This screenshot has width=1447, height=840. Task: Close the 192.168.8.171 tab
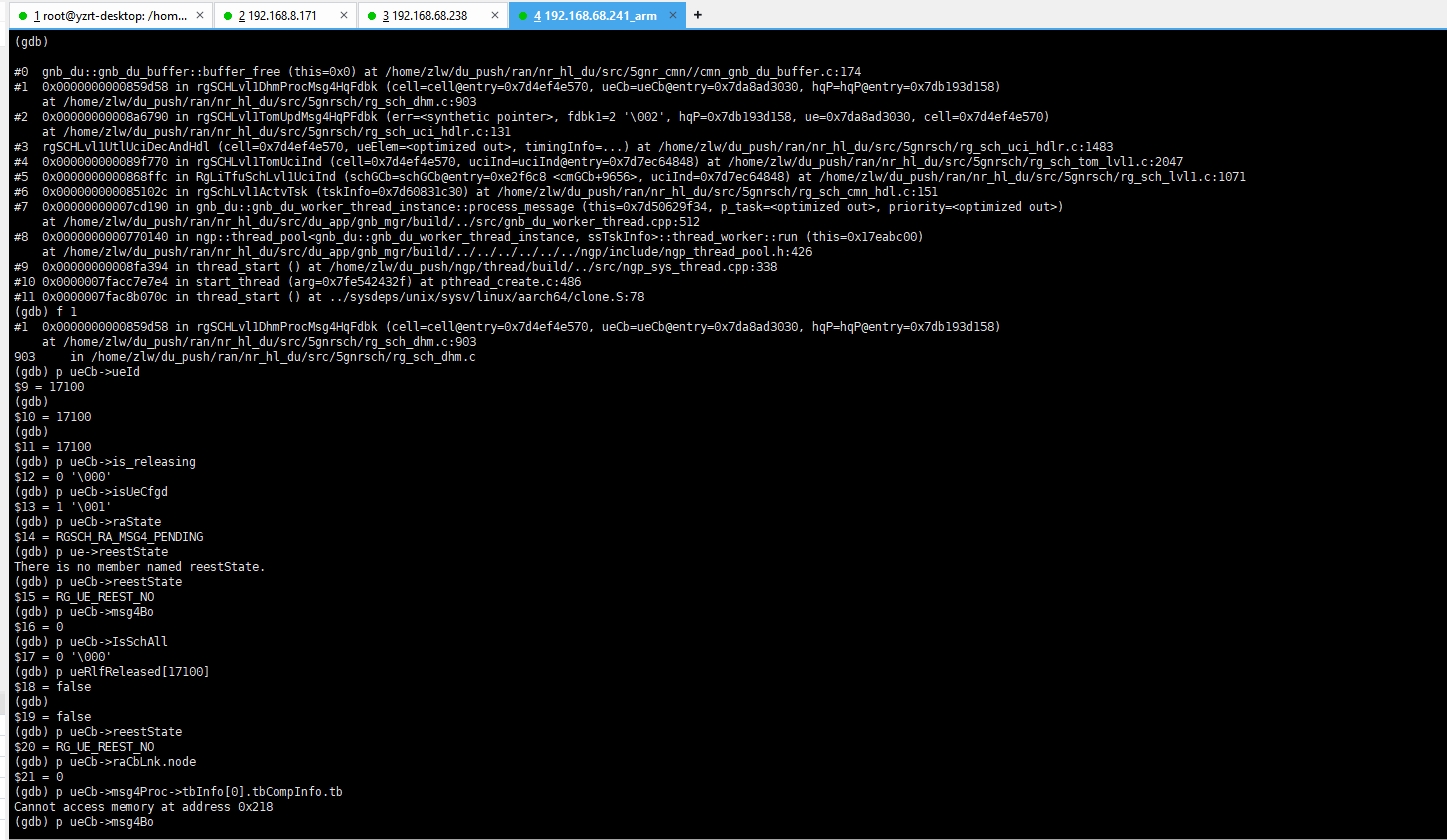(344, 15)
